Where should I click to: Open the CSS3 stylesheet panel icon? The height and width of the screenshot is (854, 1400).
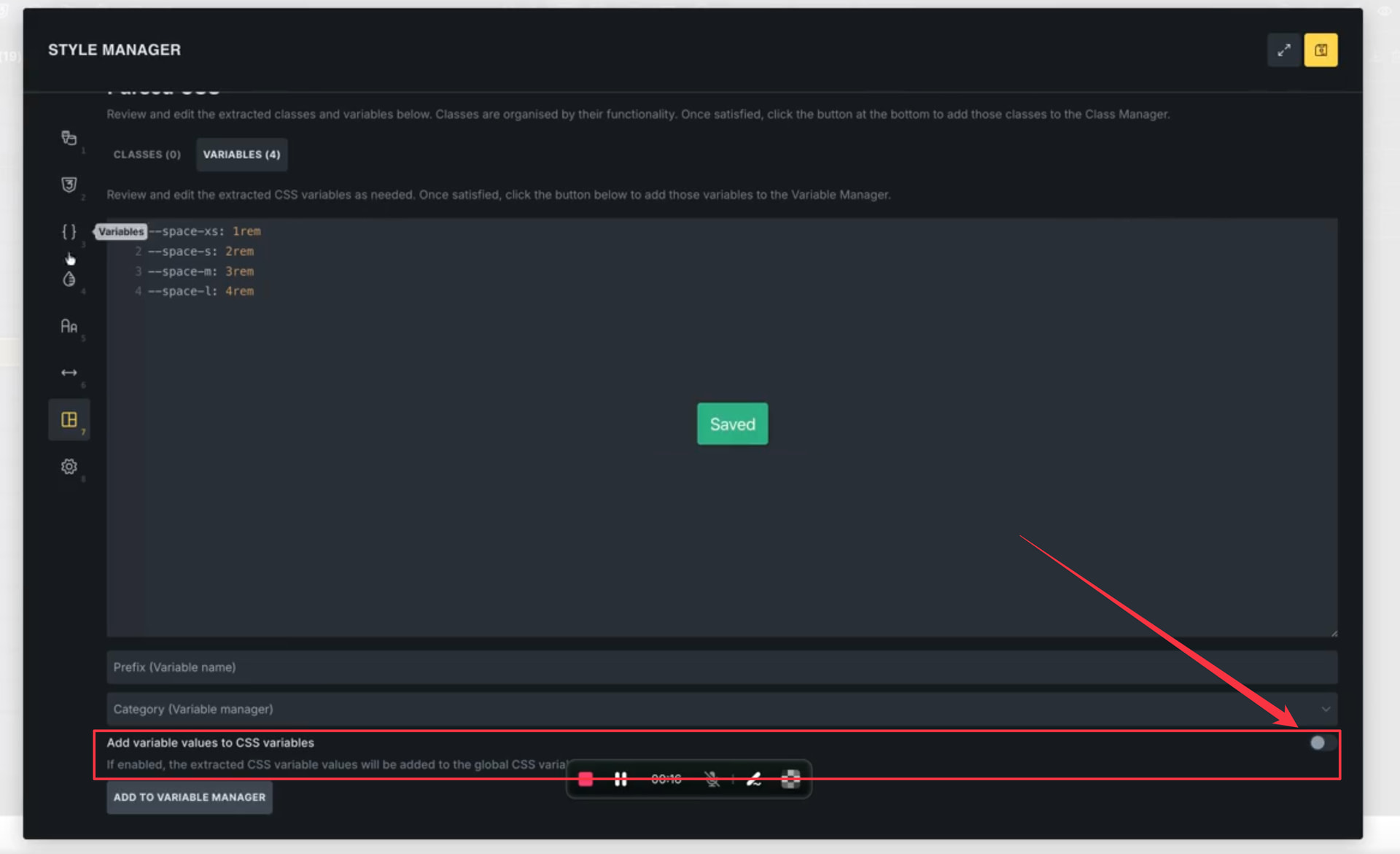69,185
